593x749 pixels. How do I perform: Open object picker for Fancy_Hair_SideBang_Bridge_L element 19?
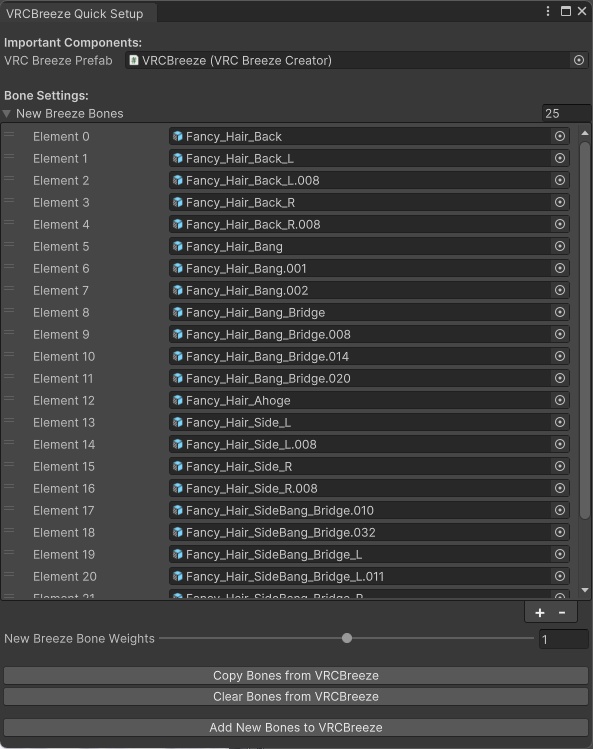[x=560, y=554]
